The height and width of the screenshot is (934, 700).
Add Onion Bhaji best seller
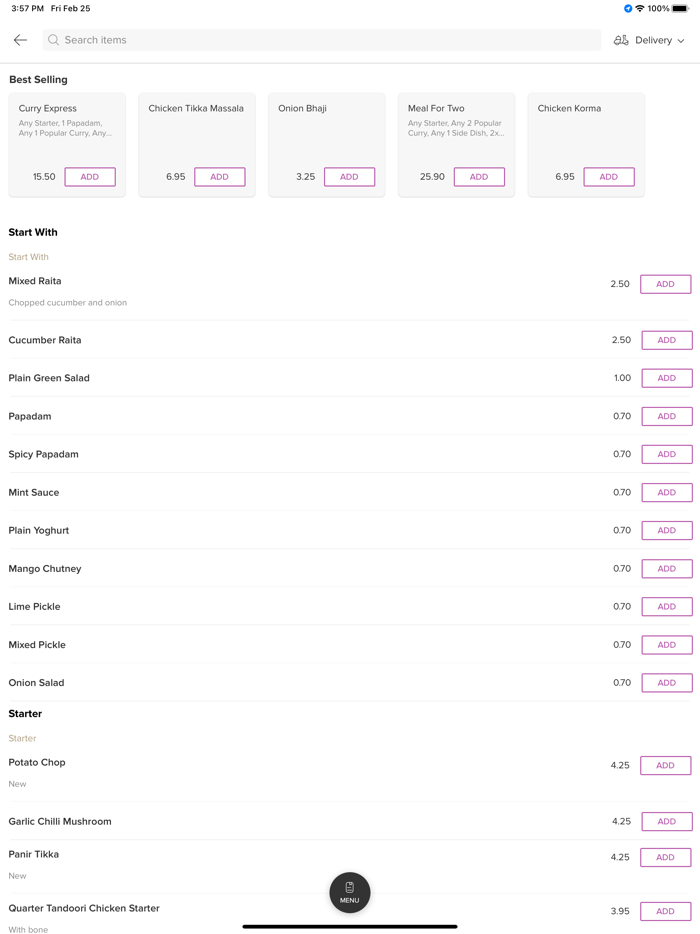click(349, 177)
